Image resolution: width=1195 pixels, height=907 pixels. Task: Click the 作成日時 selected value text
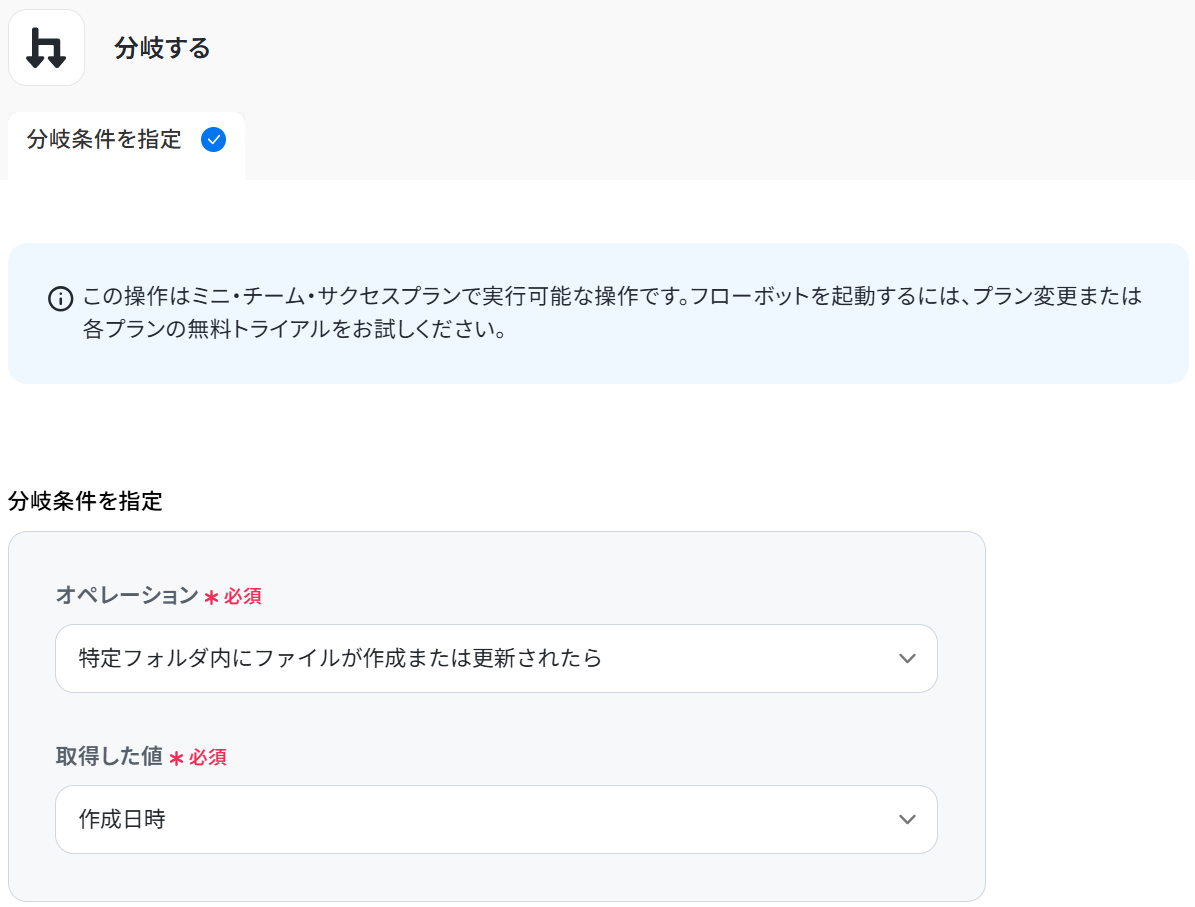point(122,820)
